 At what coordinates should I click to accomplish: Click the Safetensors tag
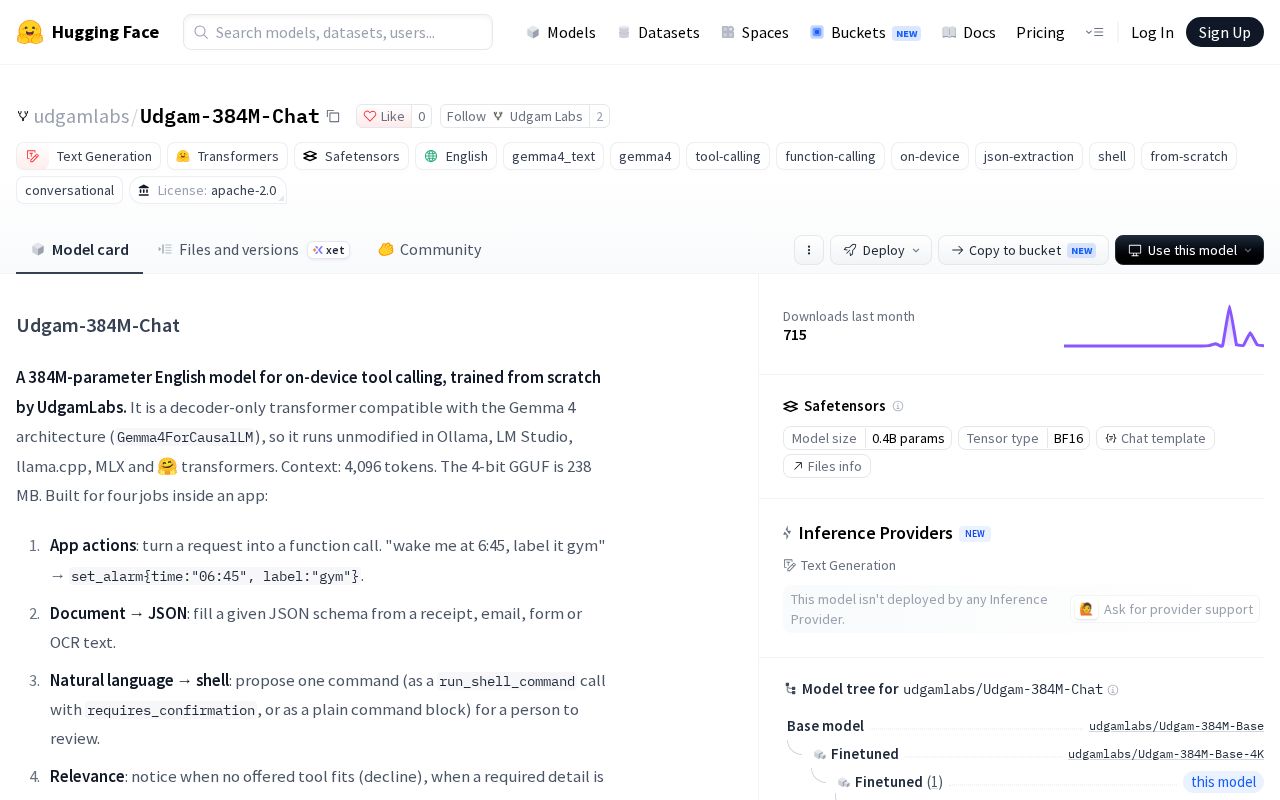point(351,156)
